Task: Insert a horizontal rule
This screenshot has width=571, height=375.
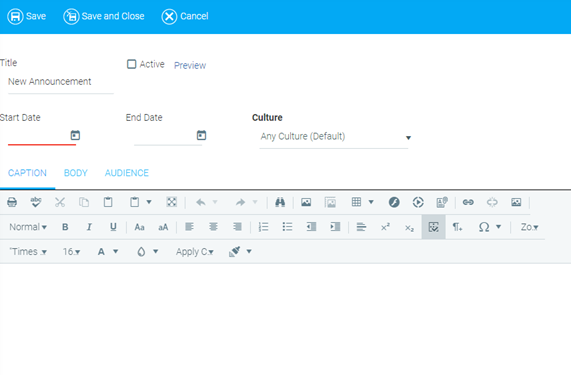Action: 361,227
